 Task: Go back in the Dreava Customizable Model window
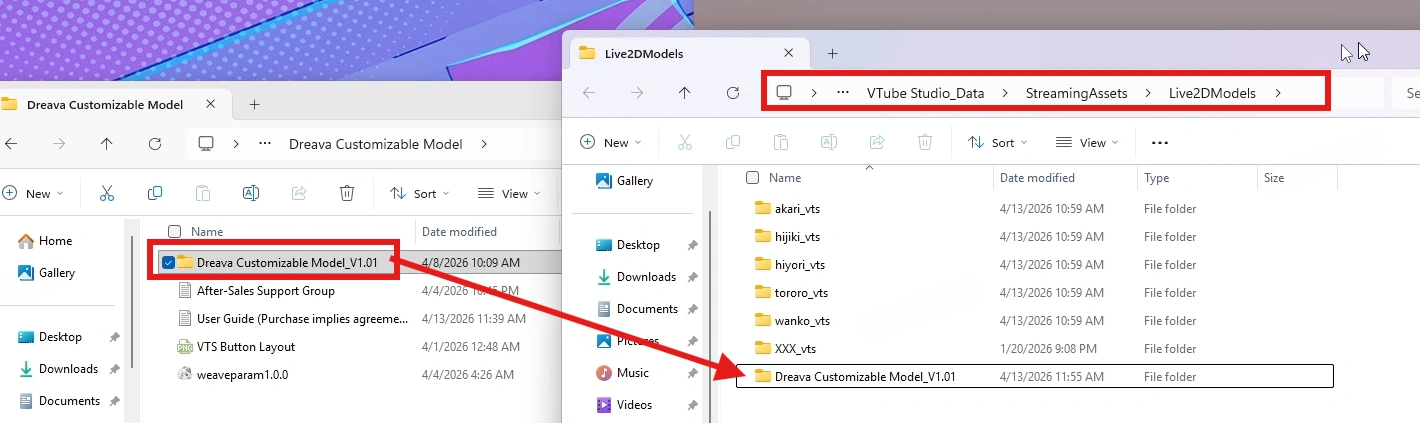[x=10, y=144]
